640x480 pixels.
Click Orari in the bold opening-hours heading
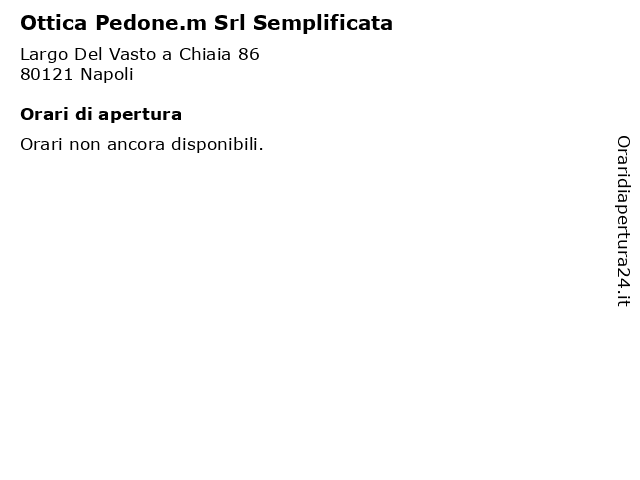click(44, 114)
